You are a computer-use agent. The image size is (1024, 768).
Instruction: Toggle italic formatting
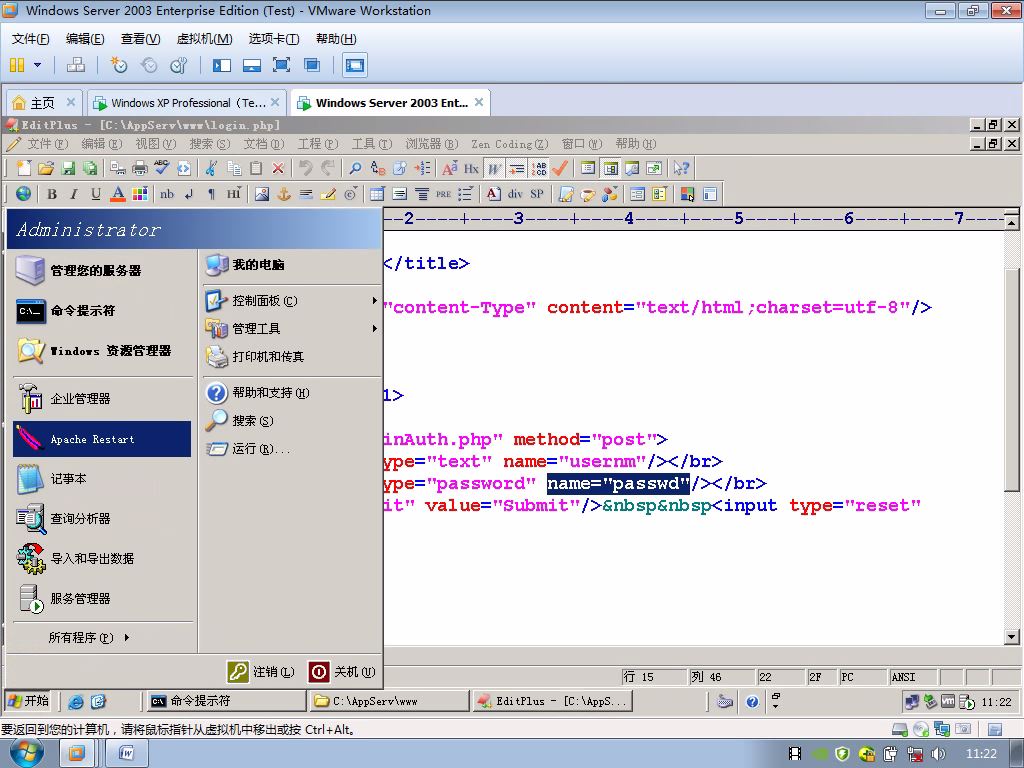coord(74,194)
